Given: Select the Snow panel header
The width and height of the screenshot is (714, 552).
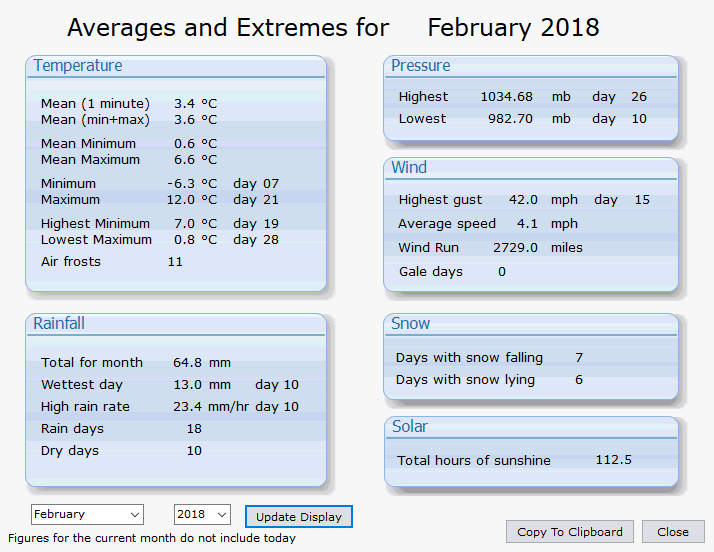Looking at the screenshot, I should coord(410,323).
